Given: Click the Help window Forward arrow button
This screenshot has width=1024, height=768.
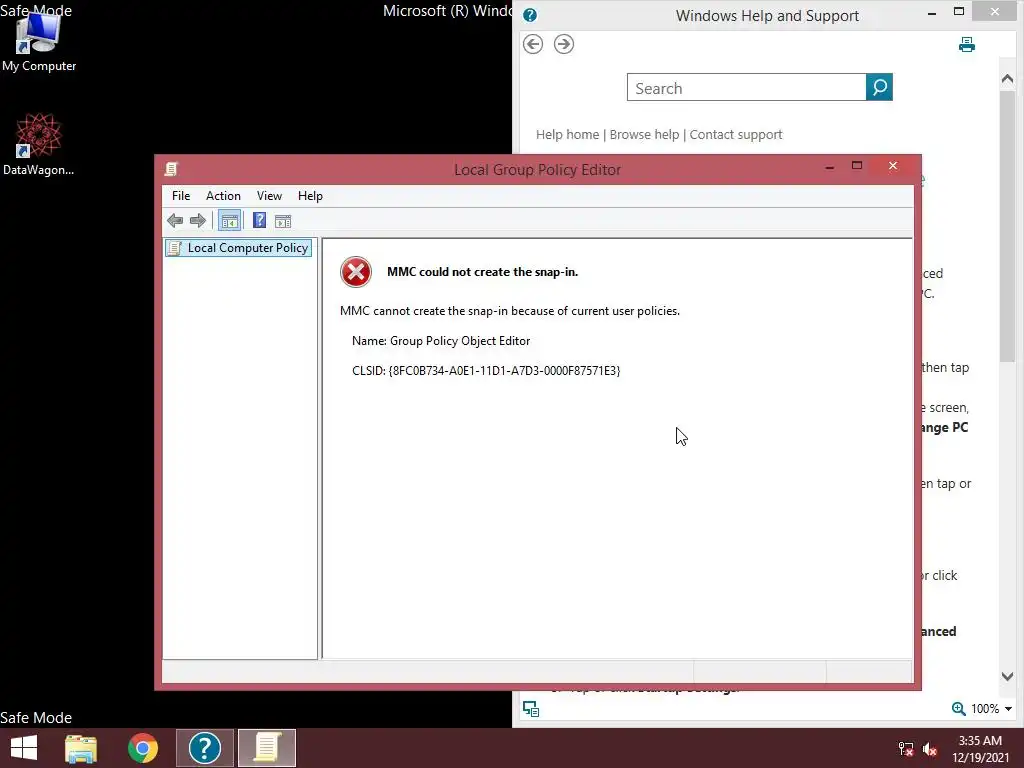Looking at the screenshot, I should click(564, 44).
